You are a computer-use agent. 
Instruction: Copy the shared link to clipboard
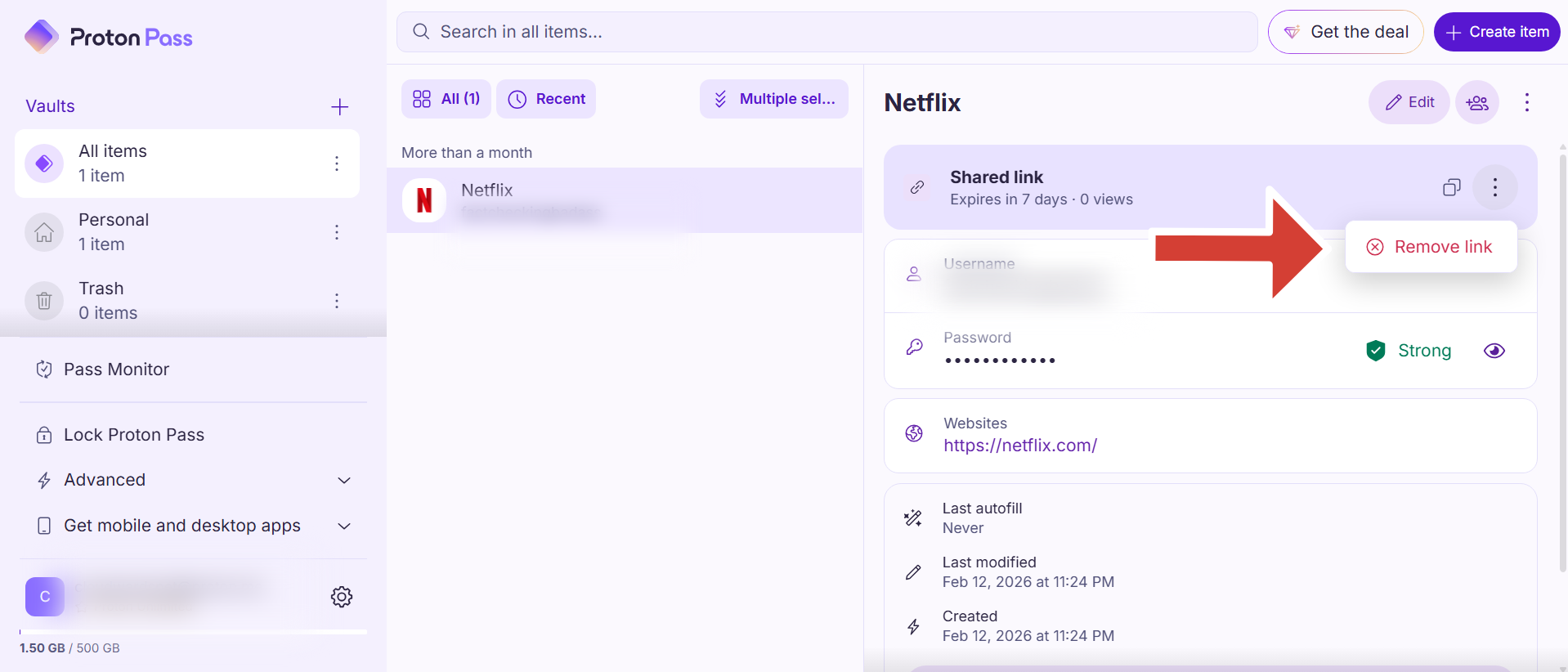pos(1451,187)
